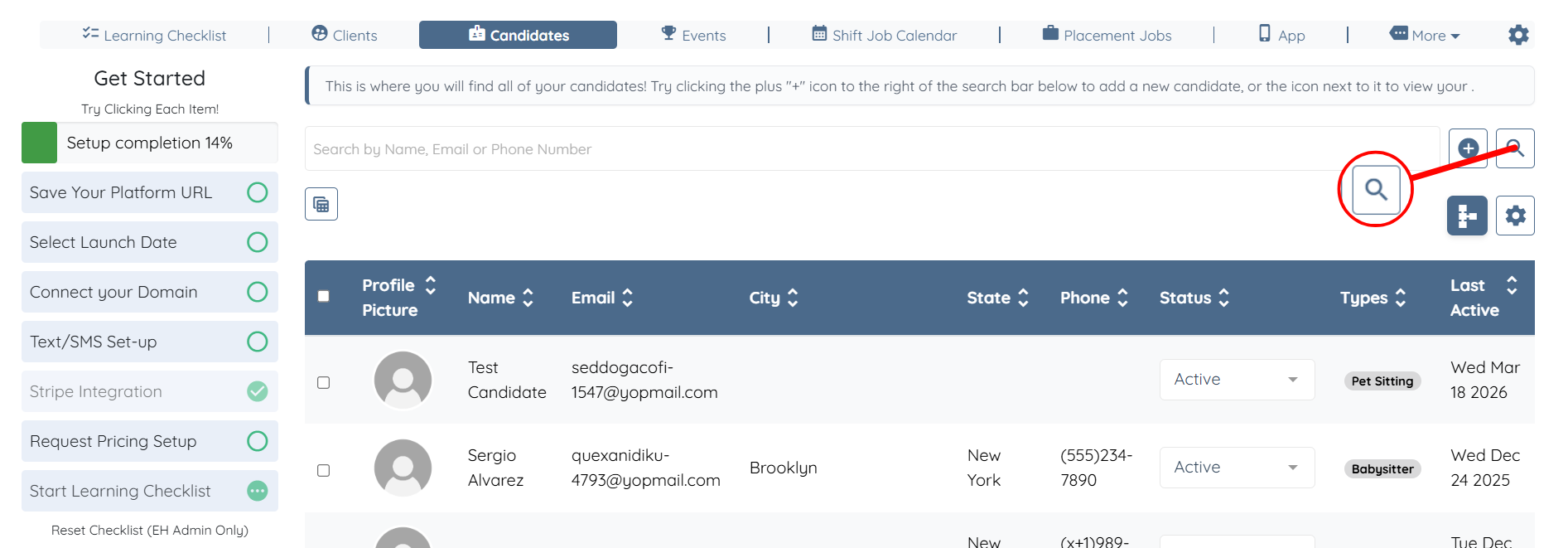Click the Babysitter type badge
Screen dimensions: 1568x548
(x=1382, y=469)
